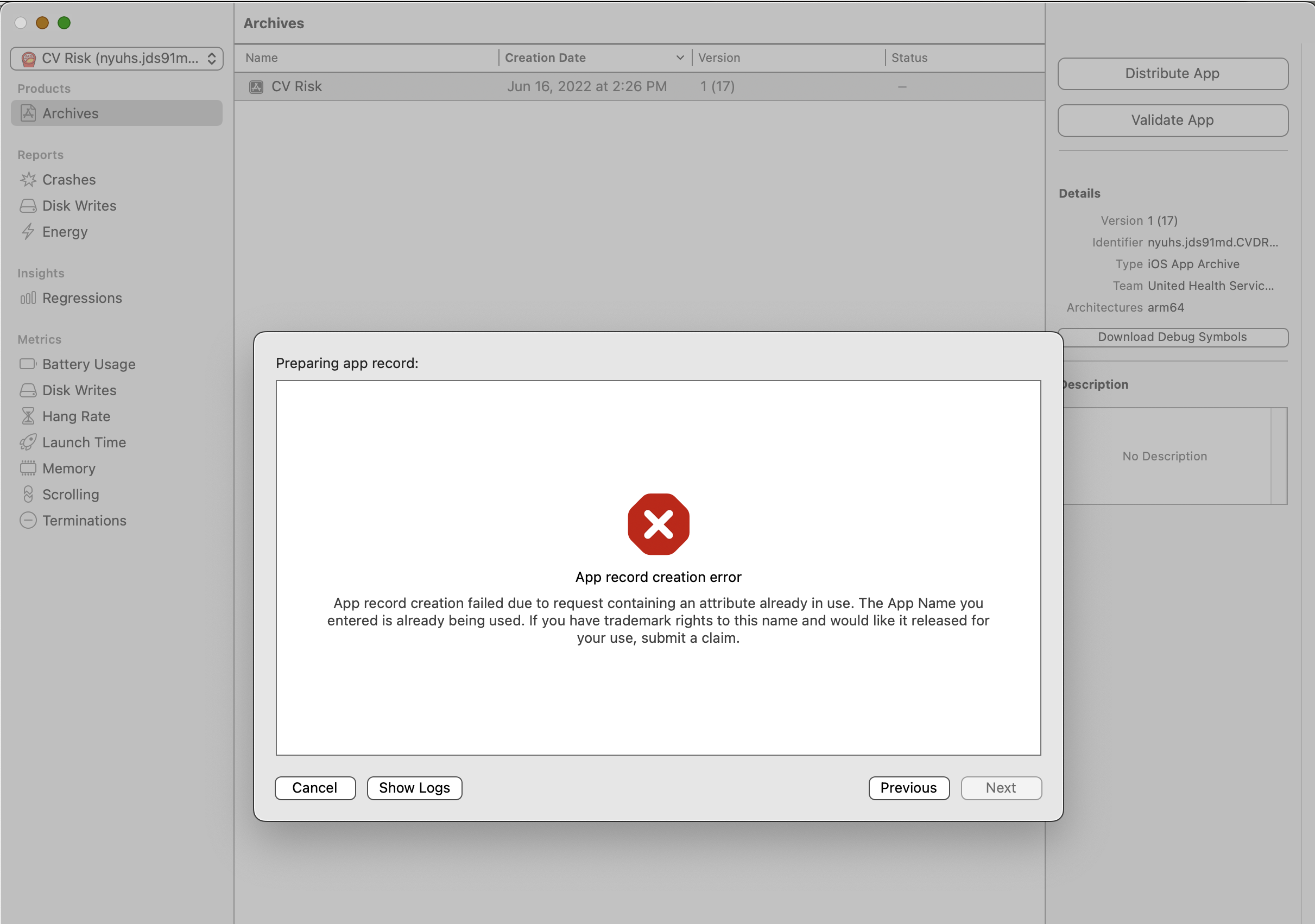Click the Terminations circle-minus icon
Image resolution: width=1315 pixels, height=924 pixels.
coord(28,521)
